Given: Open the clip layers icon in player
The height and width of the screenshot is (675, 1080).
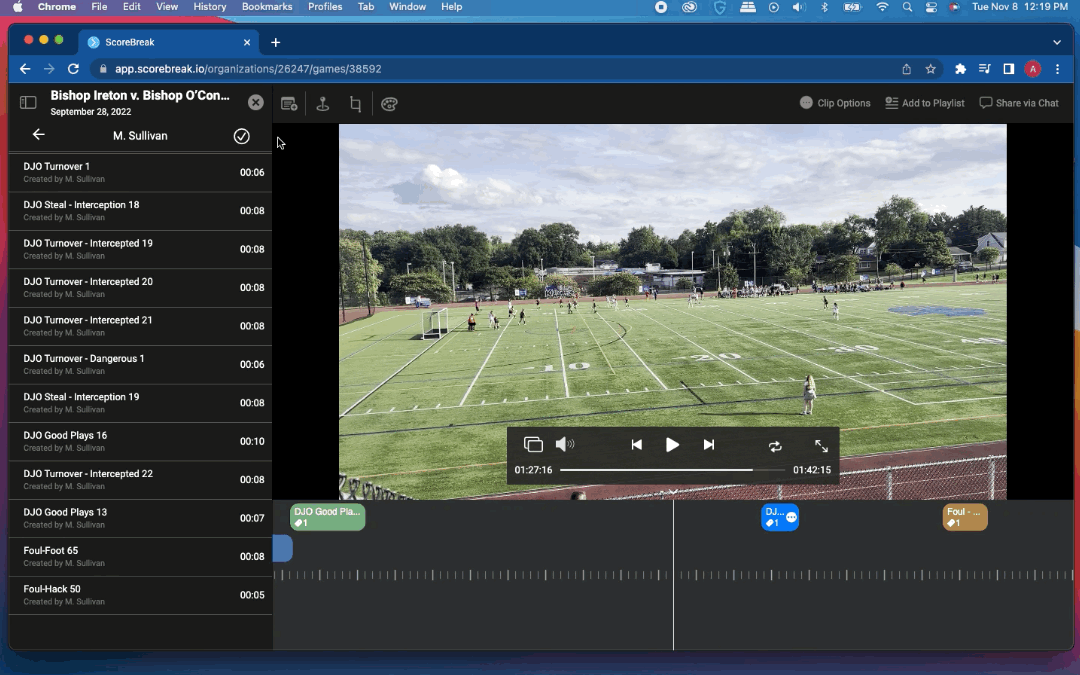Looking at the screenshot, I should tap(533, 444).
